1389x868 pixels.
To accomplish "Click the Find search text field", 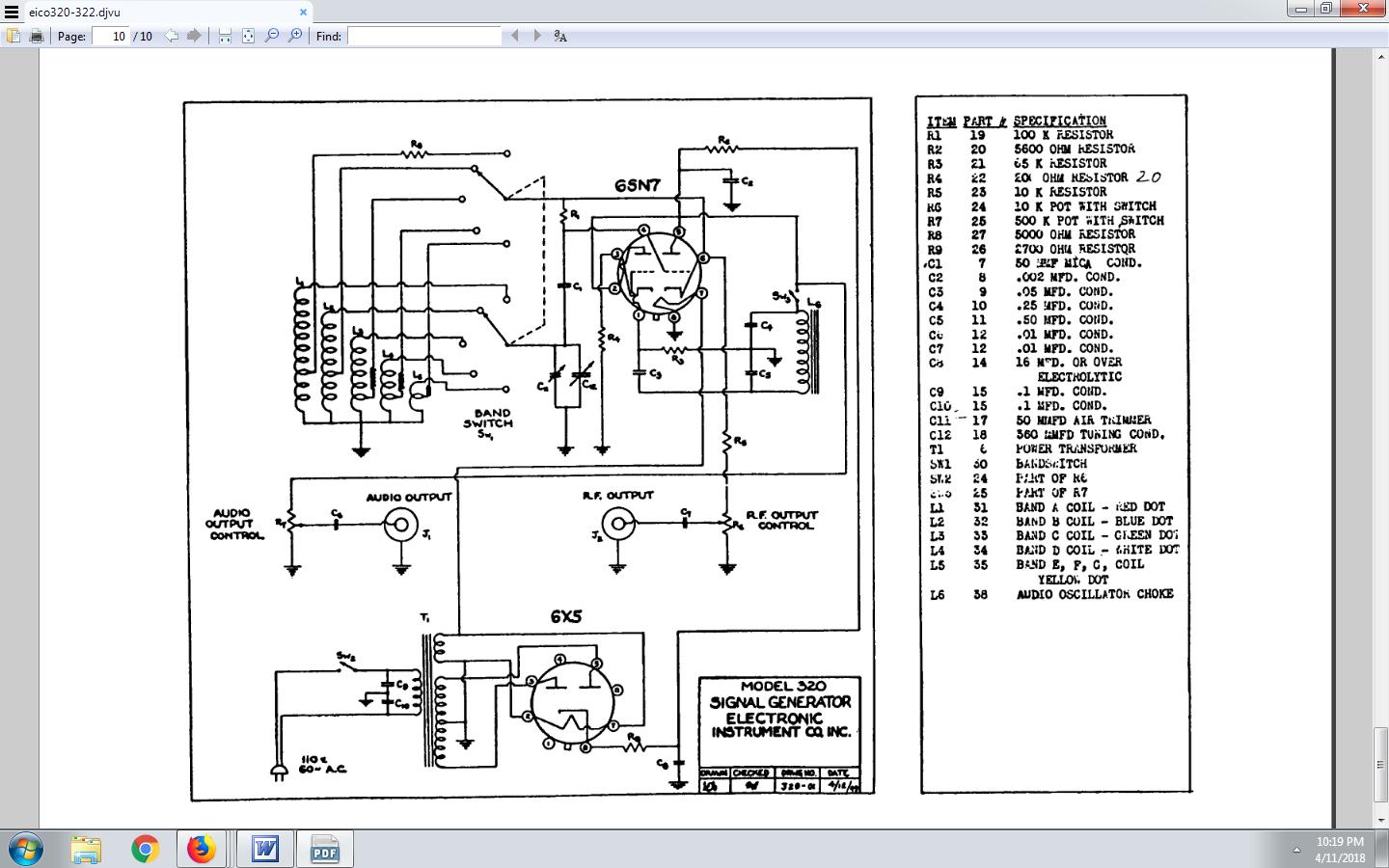I will (424, 36).
